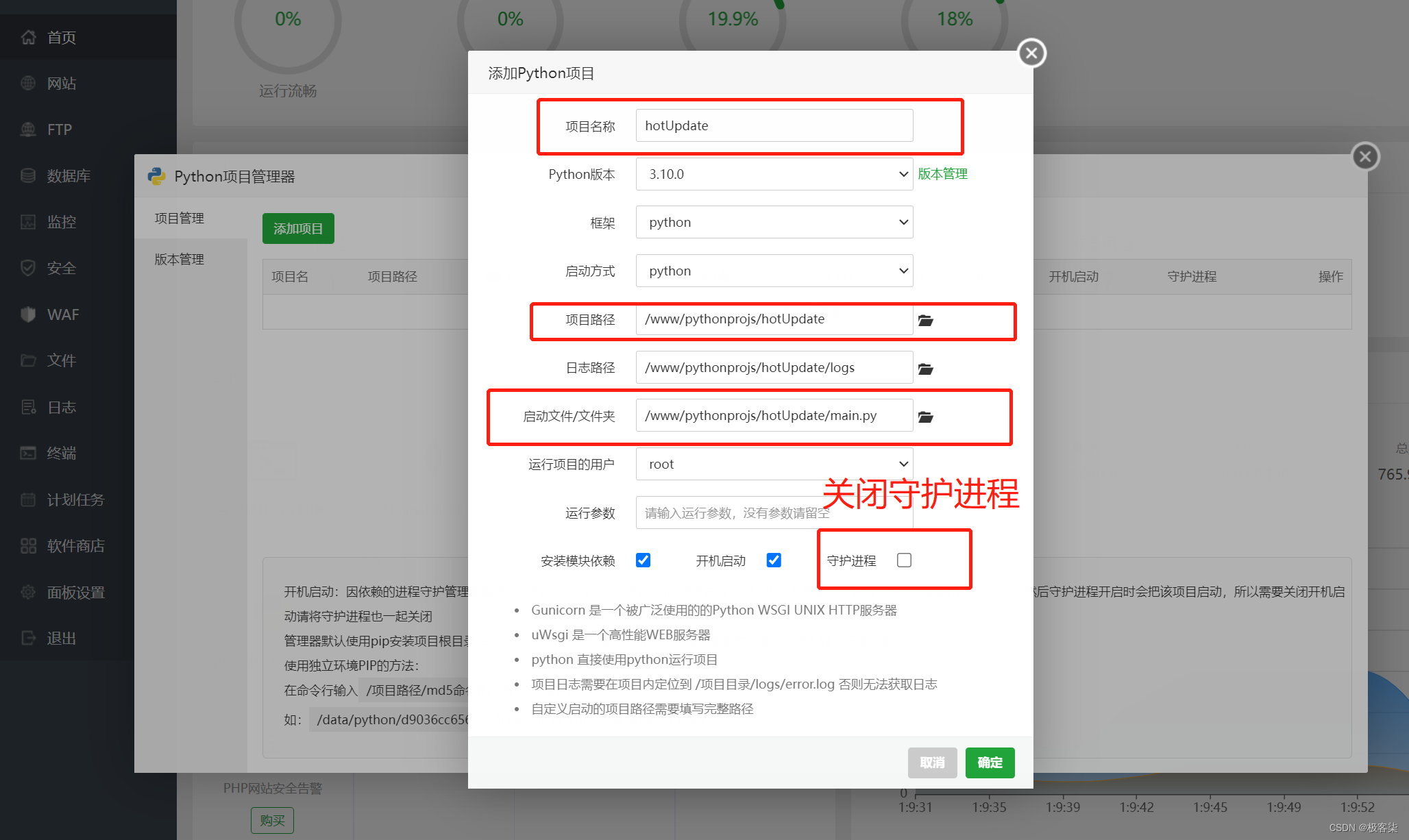
Task: Close the Add Python Project dialog
Action: [x=1031, y=53]
